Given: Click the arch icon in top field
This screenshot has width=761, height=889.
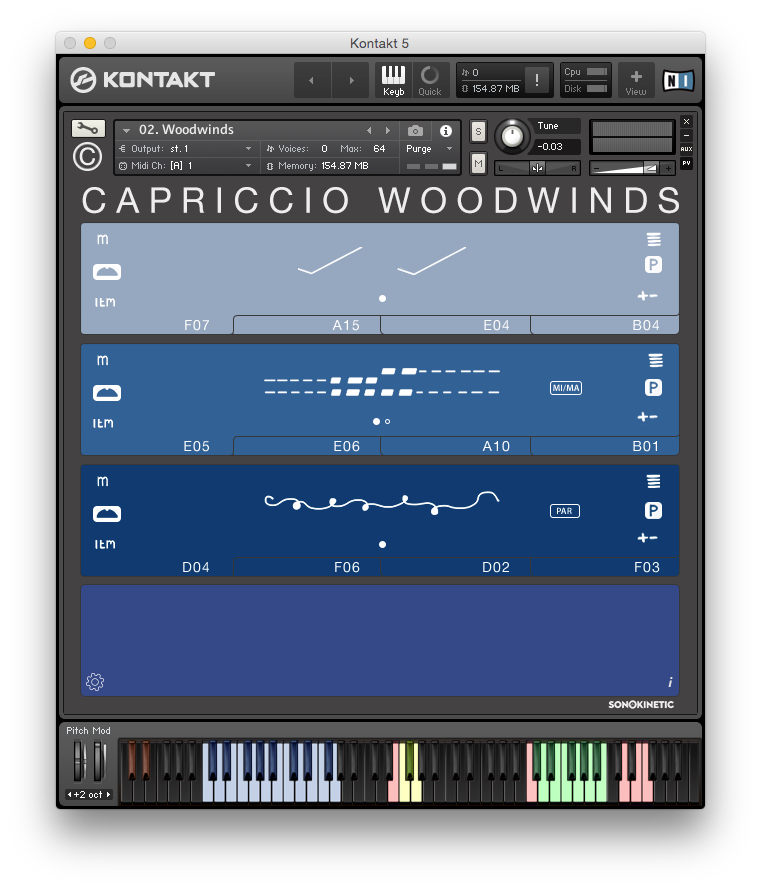Looking at the screenshot, I should 107,272.
